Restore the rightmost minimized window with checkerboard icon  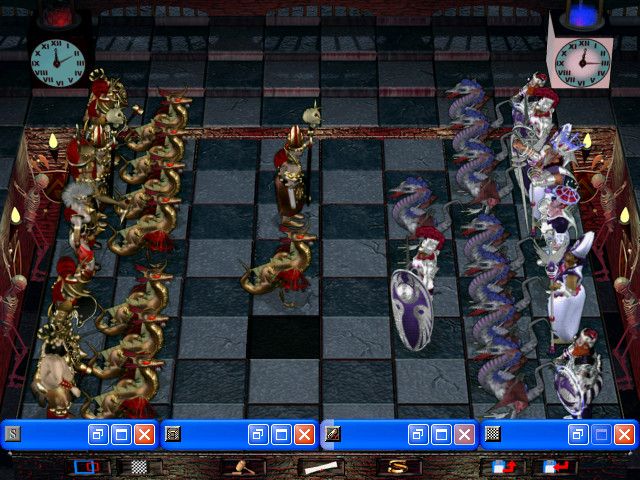(x=577, y=434)
